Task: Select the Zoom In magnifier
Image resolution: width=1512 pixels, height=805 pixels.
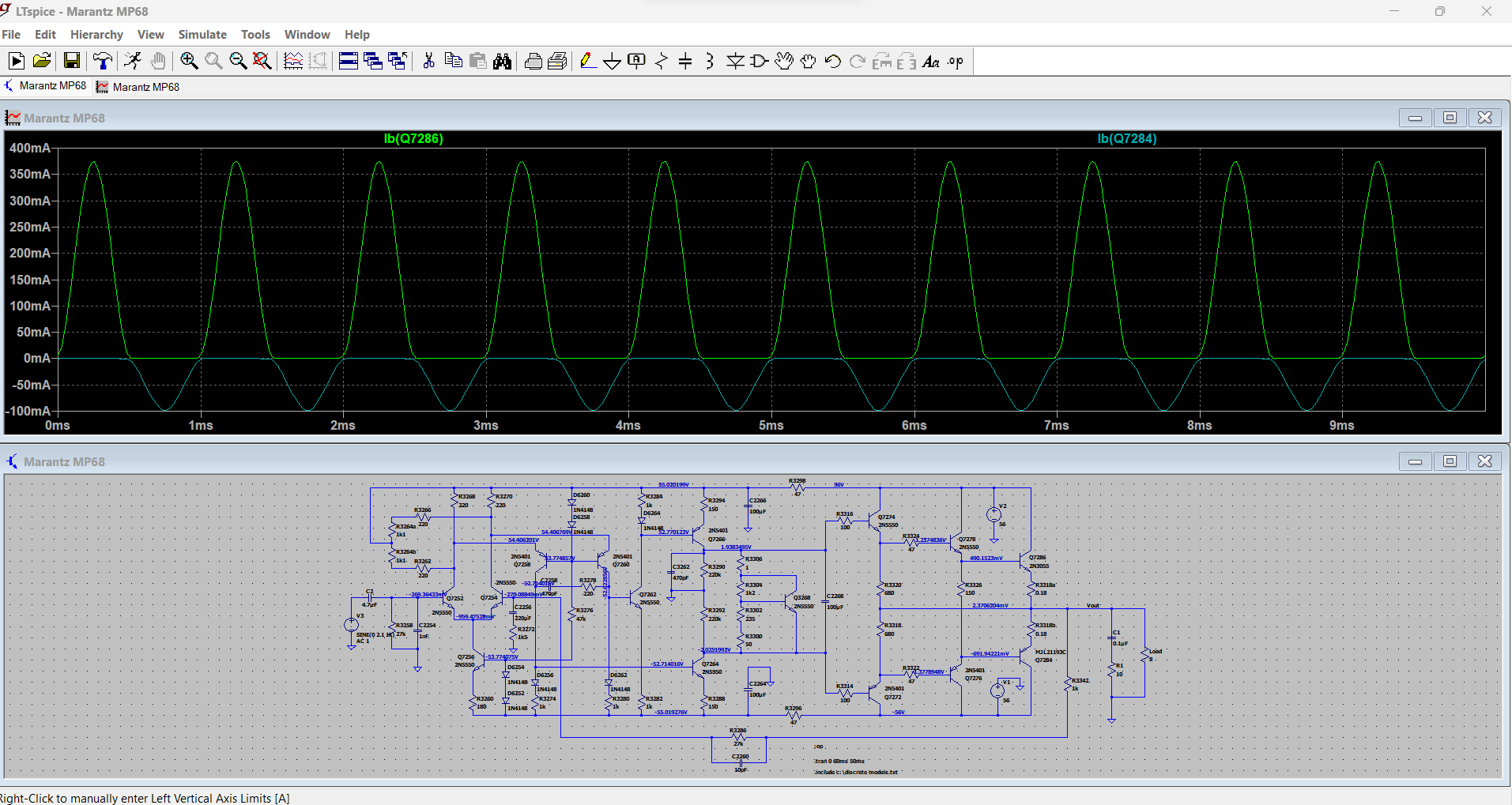Action: [x=189, y=62]
